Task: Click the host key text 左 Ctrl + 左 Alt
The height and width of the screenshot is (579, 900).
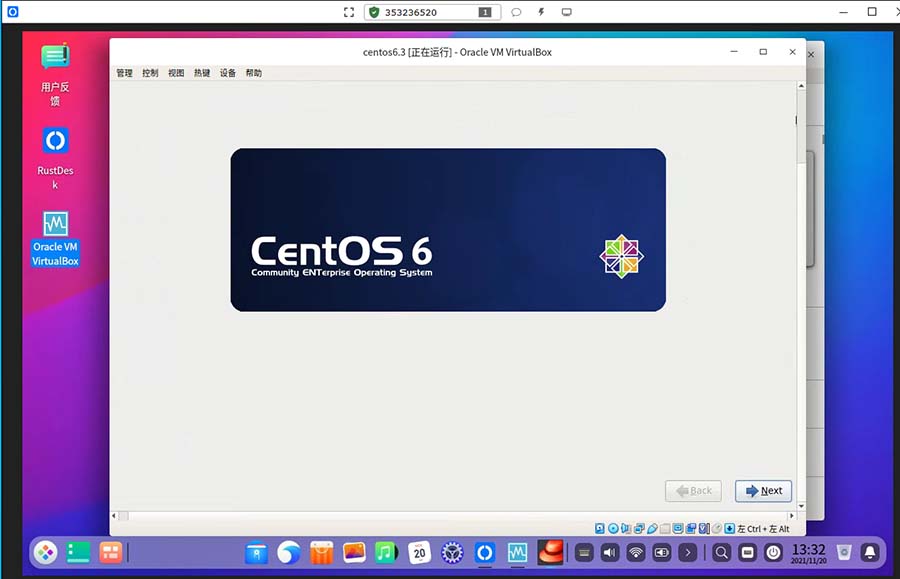Action: click(763, 529)
